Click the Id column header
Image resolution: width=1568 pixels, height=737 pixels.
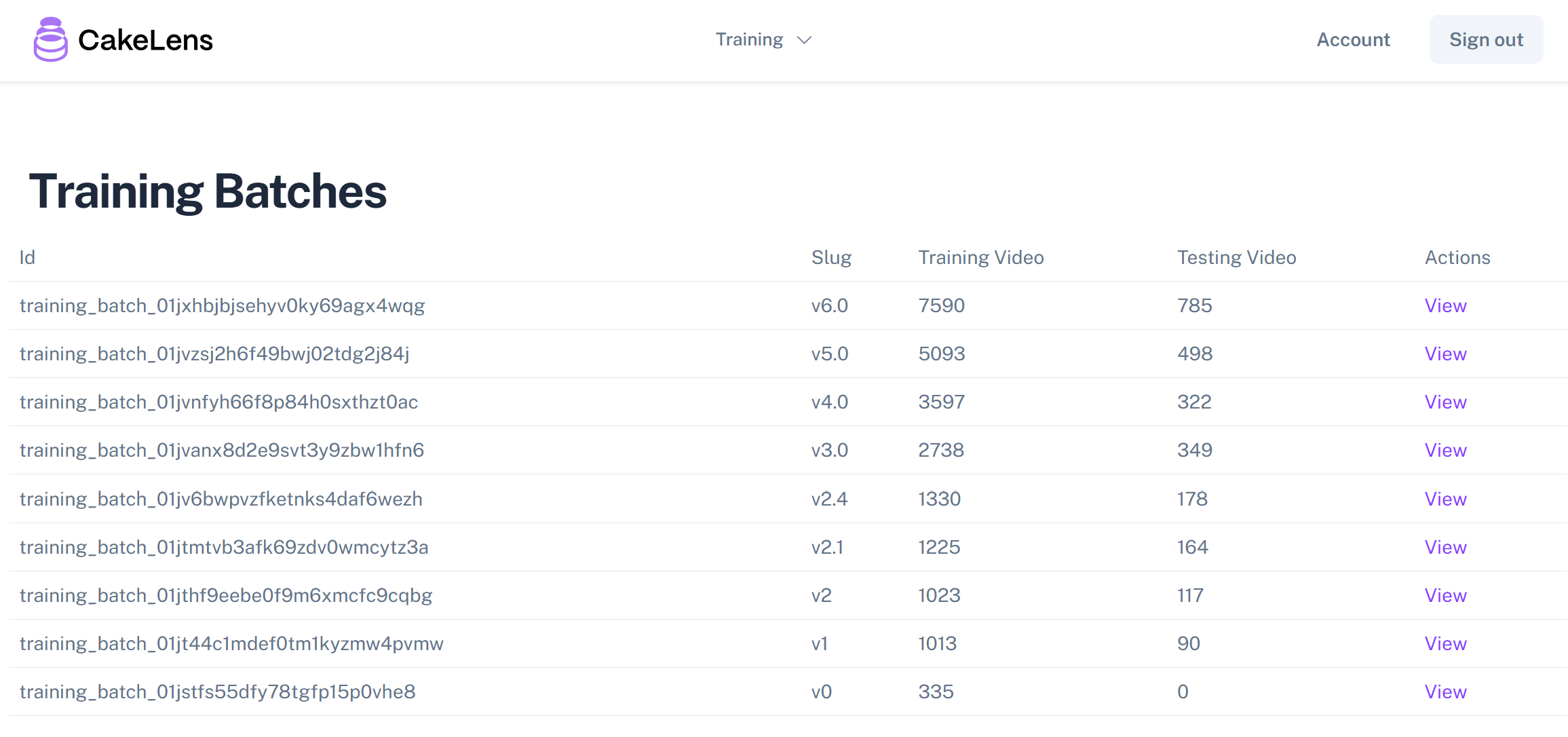pos(27,257)
